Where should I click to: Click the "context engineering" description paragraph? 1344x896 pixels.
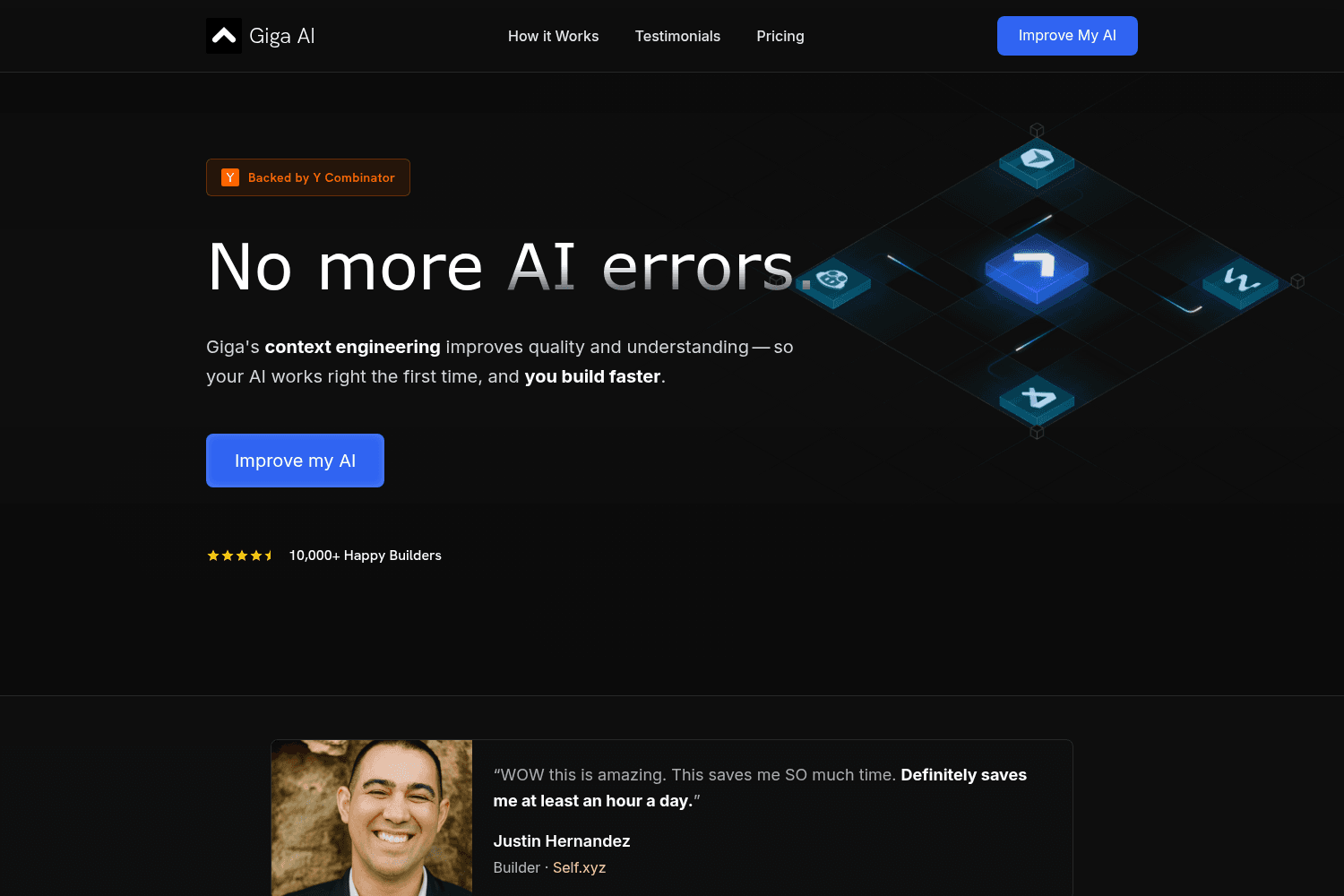[500, 362]
